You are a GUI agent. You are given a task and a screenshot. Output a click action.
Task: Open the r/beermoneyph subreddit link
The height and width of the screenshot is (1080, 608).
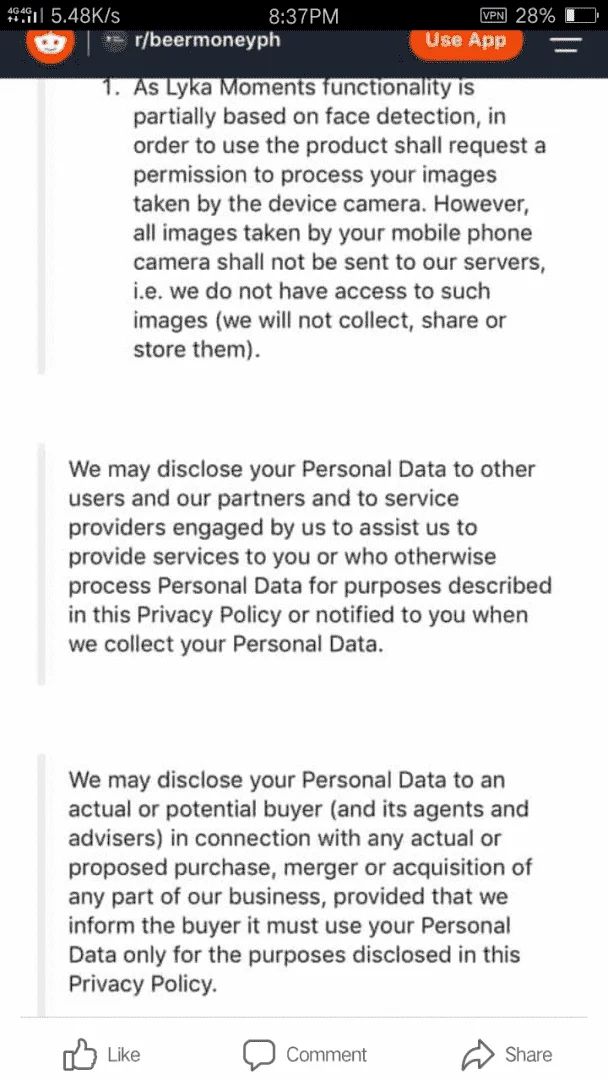pos(203,41)
